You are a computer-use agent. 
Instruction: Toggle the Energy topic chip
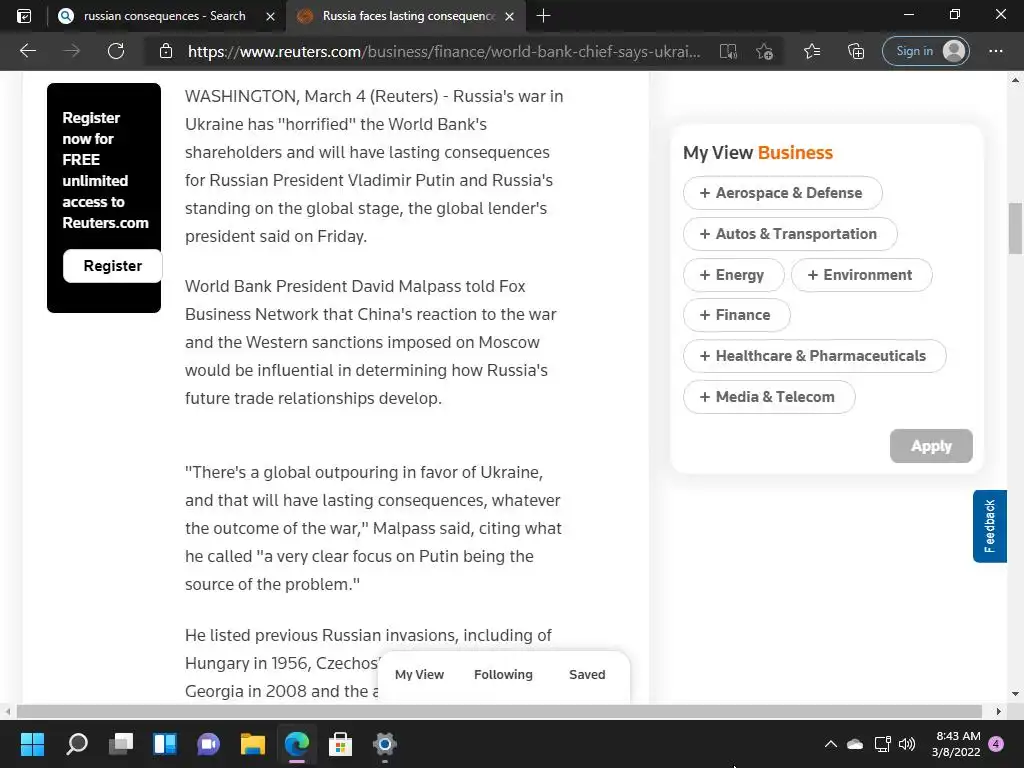tap(733, 275)
